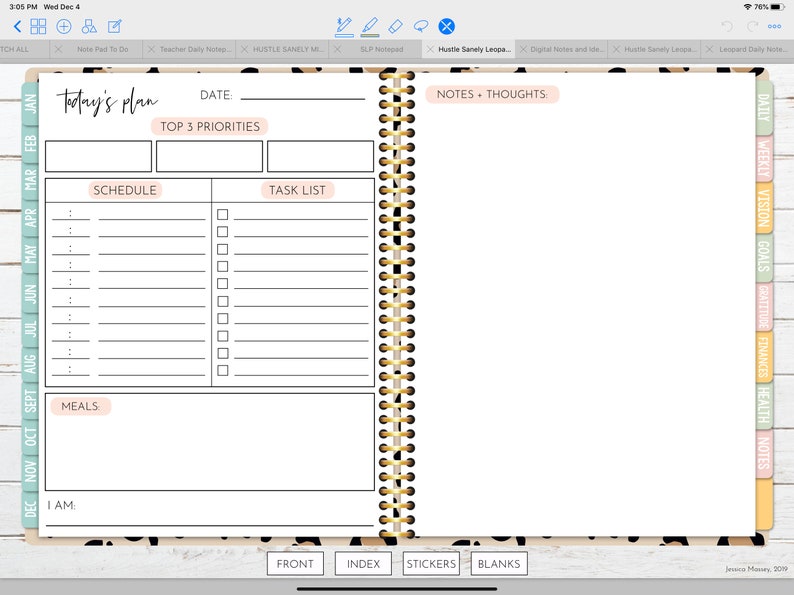
Task: Open the WEEKLY side tab
Action: tap(764, 159)
